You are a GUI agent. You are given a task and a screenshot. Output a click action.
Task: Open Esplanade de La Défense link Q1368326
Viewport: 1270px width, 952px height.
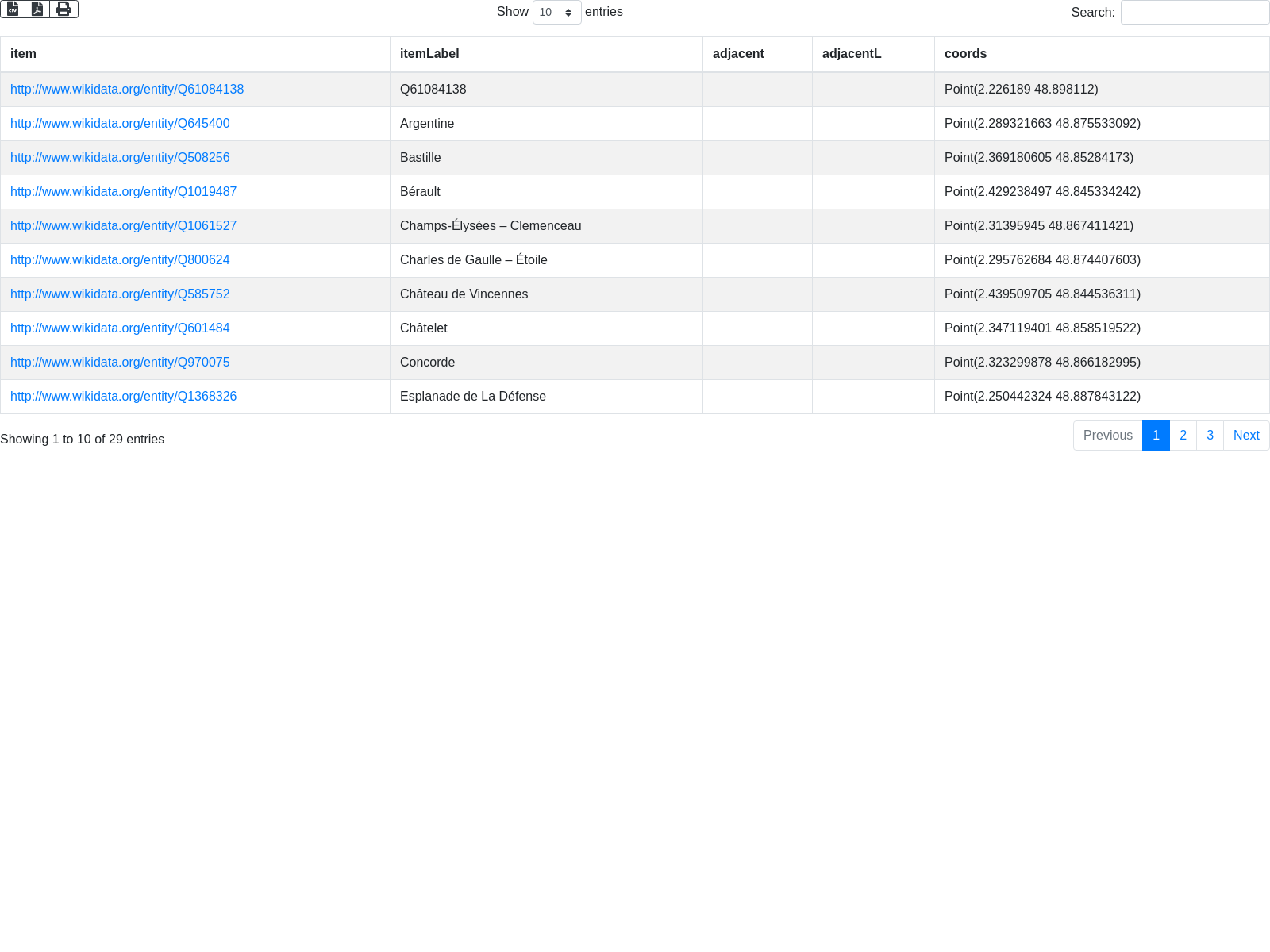tap(123, 397)
